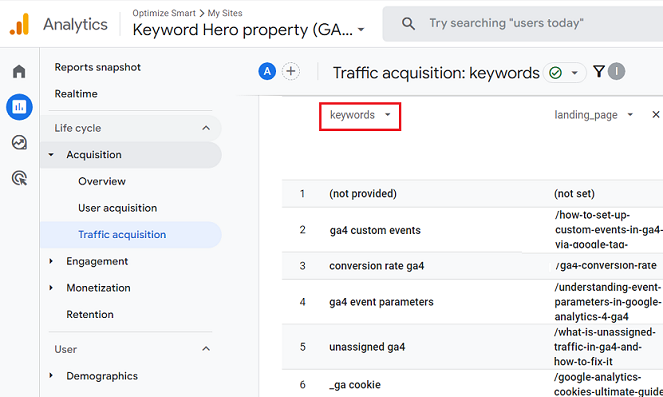Select the Reports icon in left rail
This screenshot has width=663, height=397.
point(19,107)
